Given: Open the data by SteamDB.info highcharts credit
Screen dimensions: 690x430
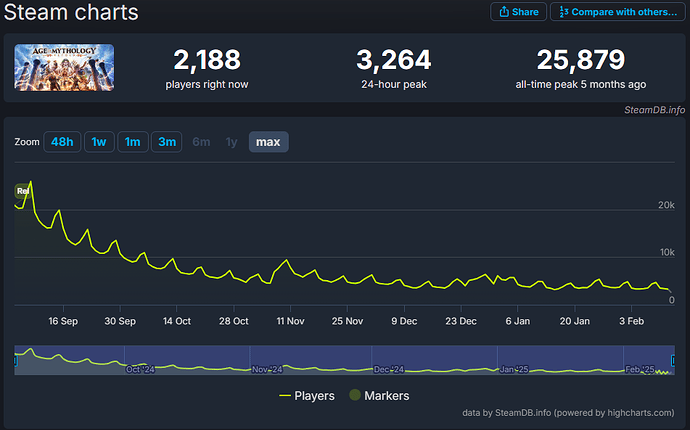Looking at the screenshot, I should (x=568, y=413).
